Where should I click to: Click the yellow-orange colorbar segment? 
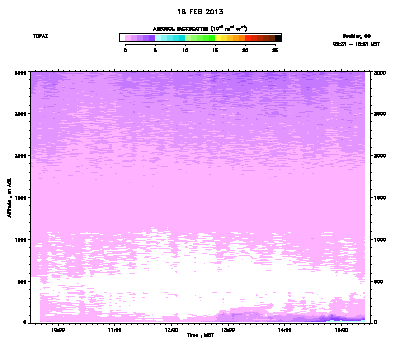[230, 38]
